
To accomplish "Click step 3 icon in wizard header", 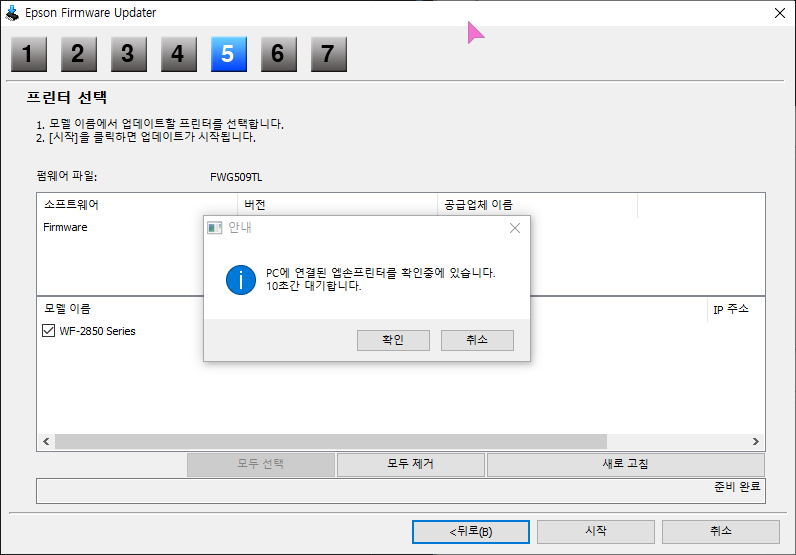I will click(x=129, y=54).
